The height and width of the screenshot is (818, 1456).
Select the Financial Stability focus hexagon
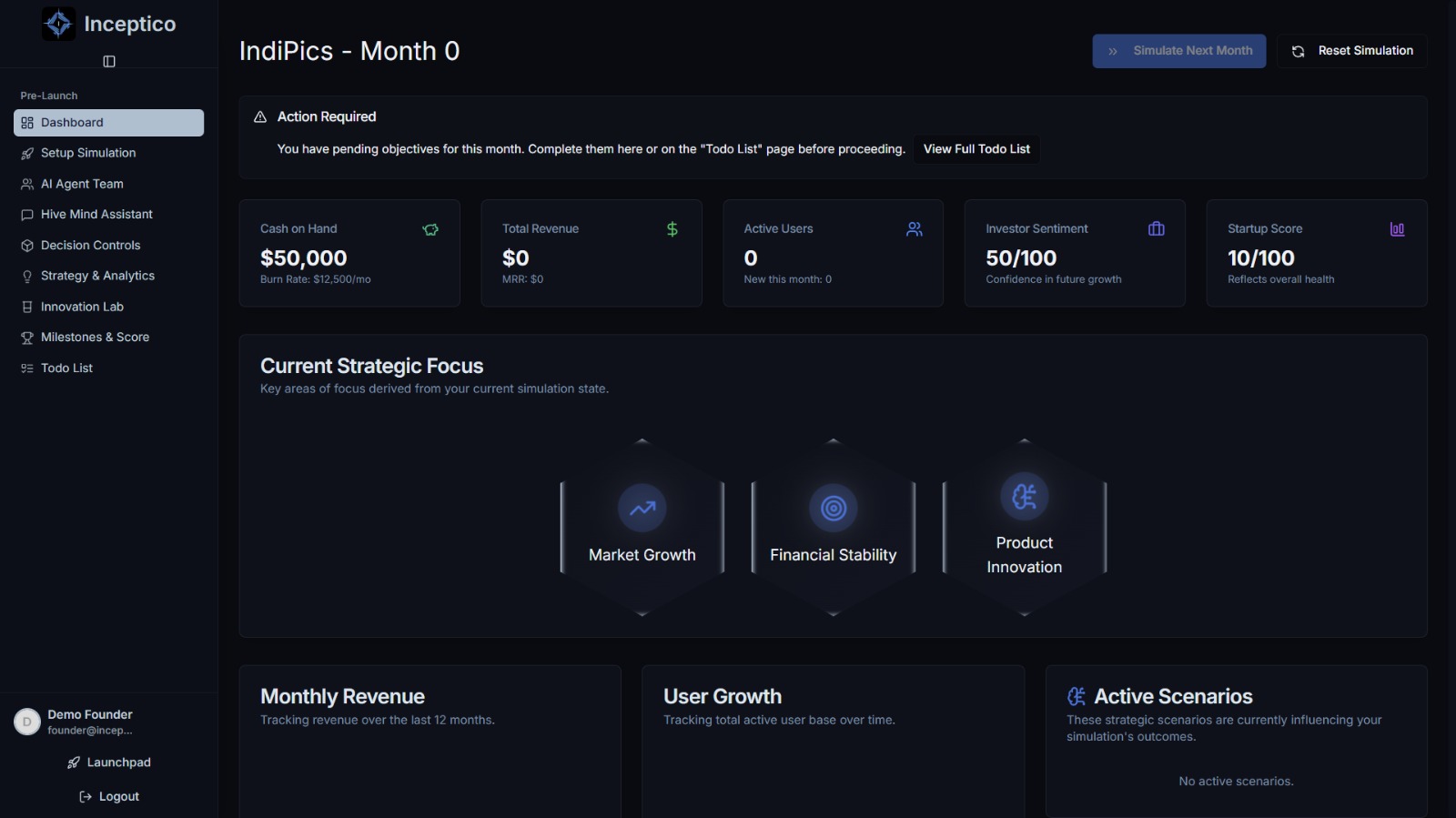click(834, 528)
